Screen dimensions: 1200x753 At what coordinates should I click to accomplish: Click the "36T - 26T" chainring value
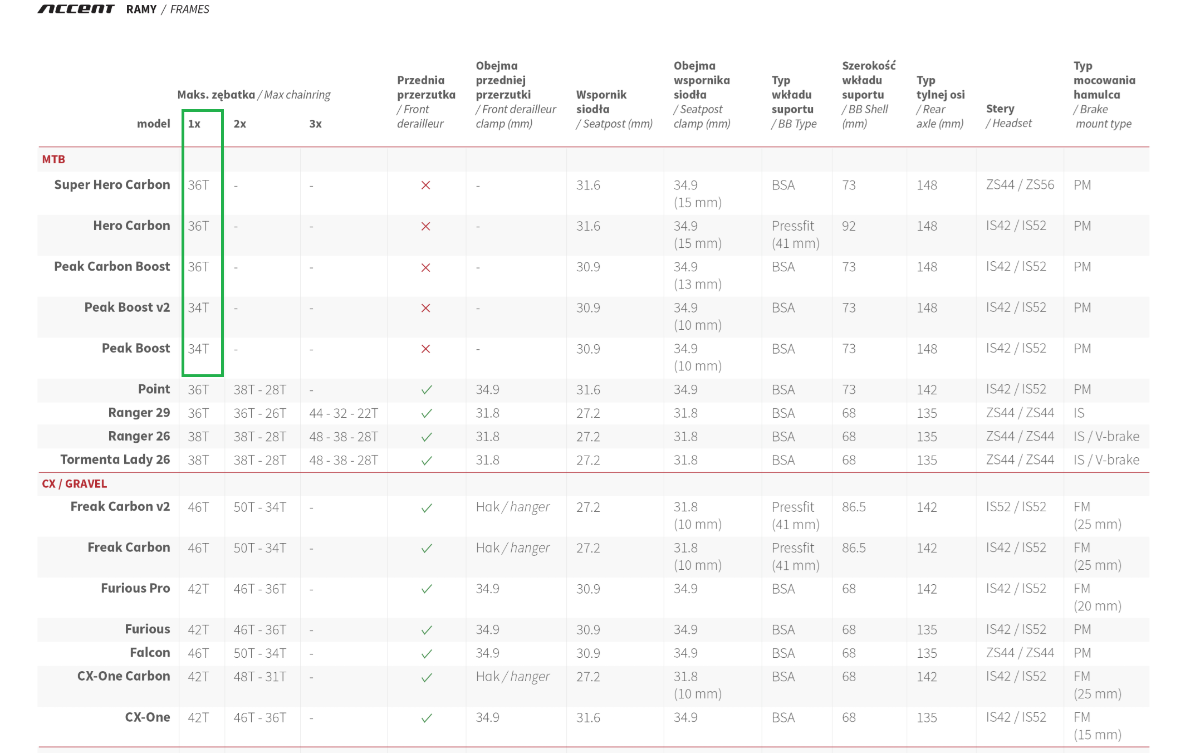click(260, 413)
